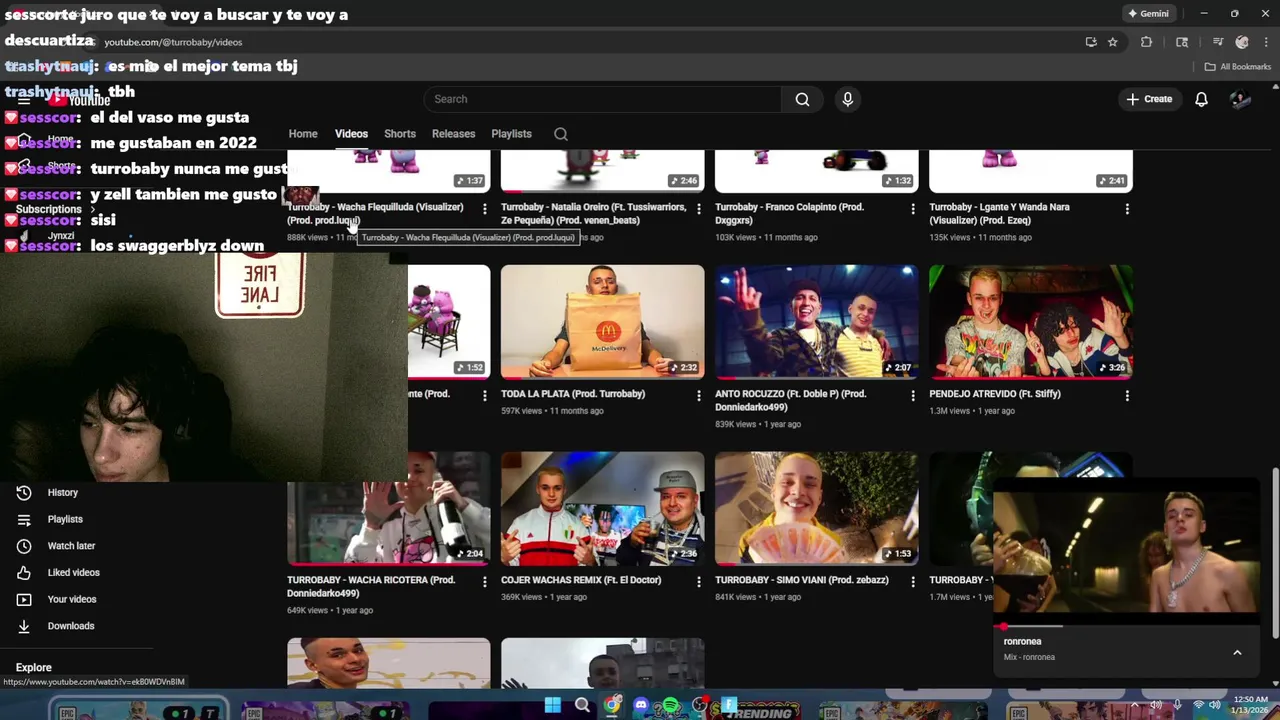Open the YouTube account avatar menu
The height and width of the screenshot is (720, 1280).
pyautogui.click(x=1240, y=99)
